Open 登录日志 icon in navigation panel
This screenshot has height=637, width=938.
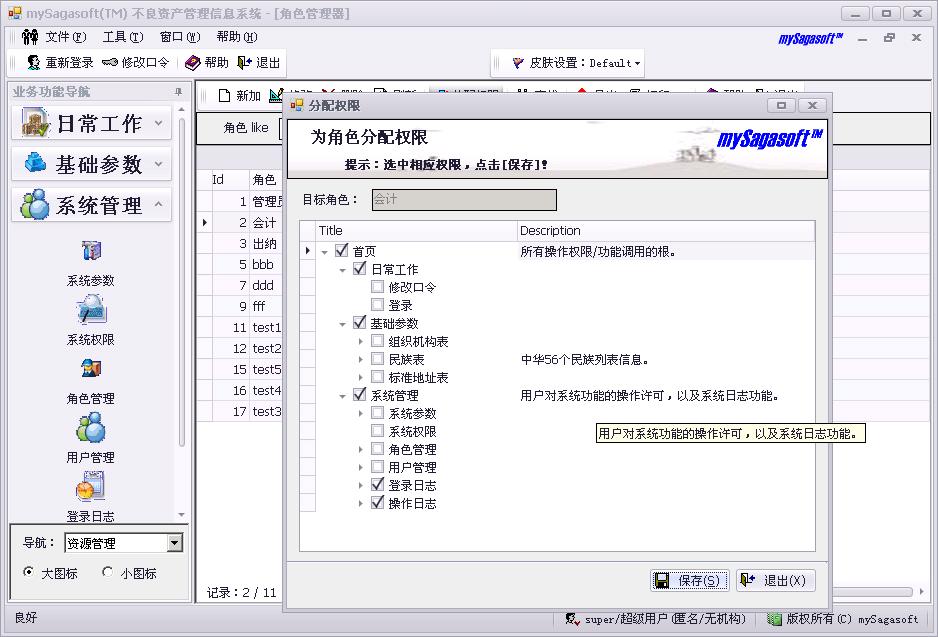pos(91,486)
